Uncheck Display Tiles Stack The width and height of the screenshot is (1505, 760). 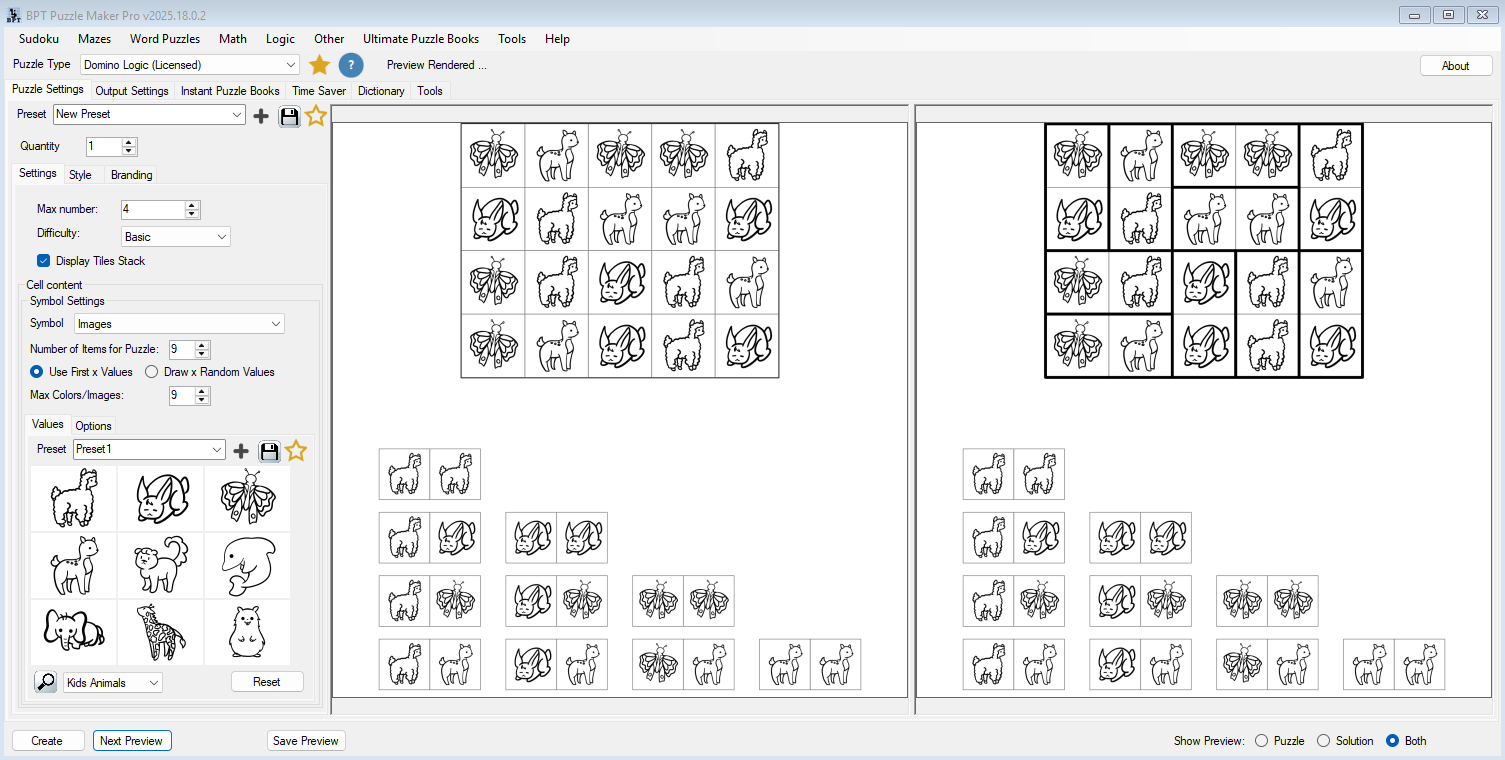pos(43,260)
